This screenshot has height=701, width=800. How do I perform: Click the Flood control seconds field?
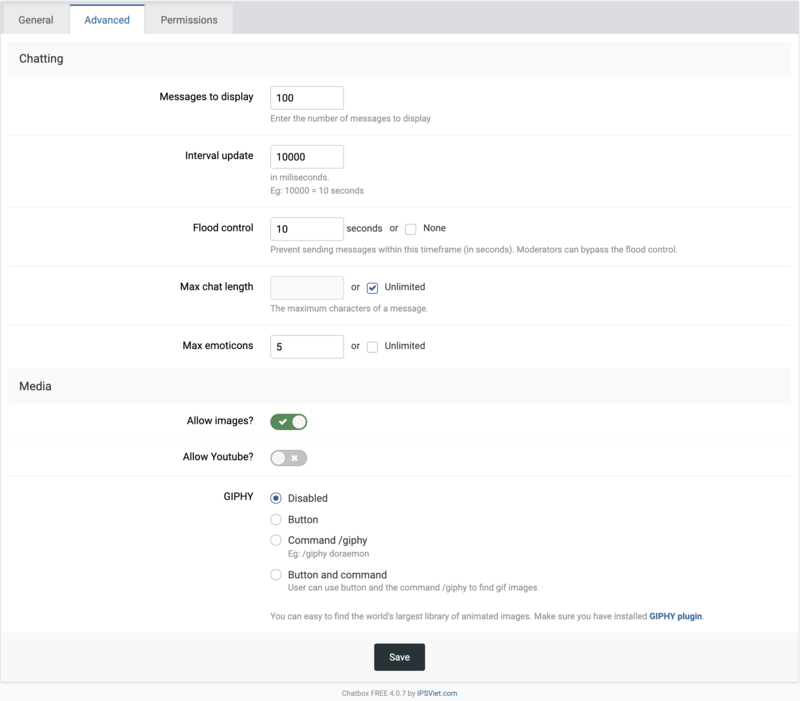point(307,229)
